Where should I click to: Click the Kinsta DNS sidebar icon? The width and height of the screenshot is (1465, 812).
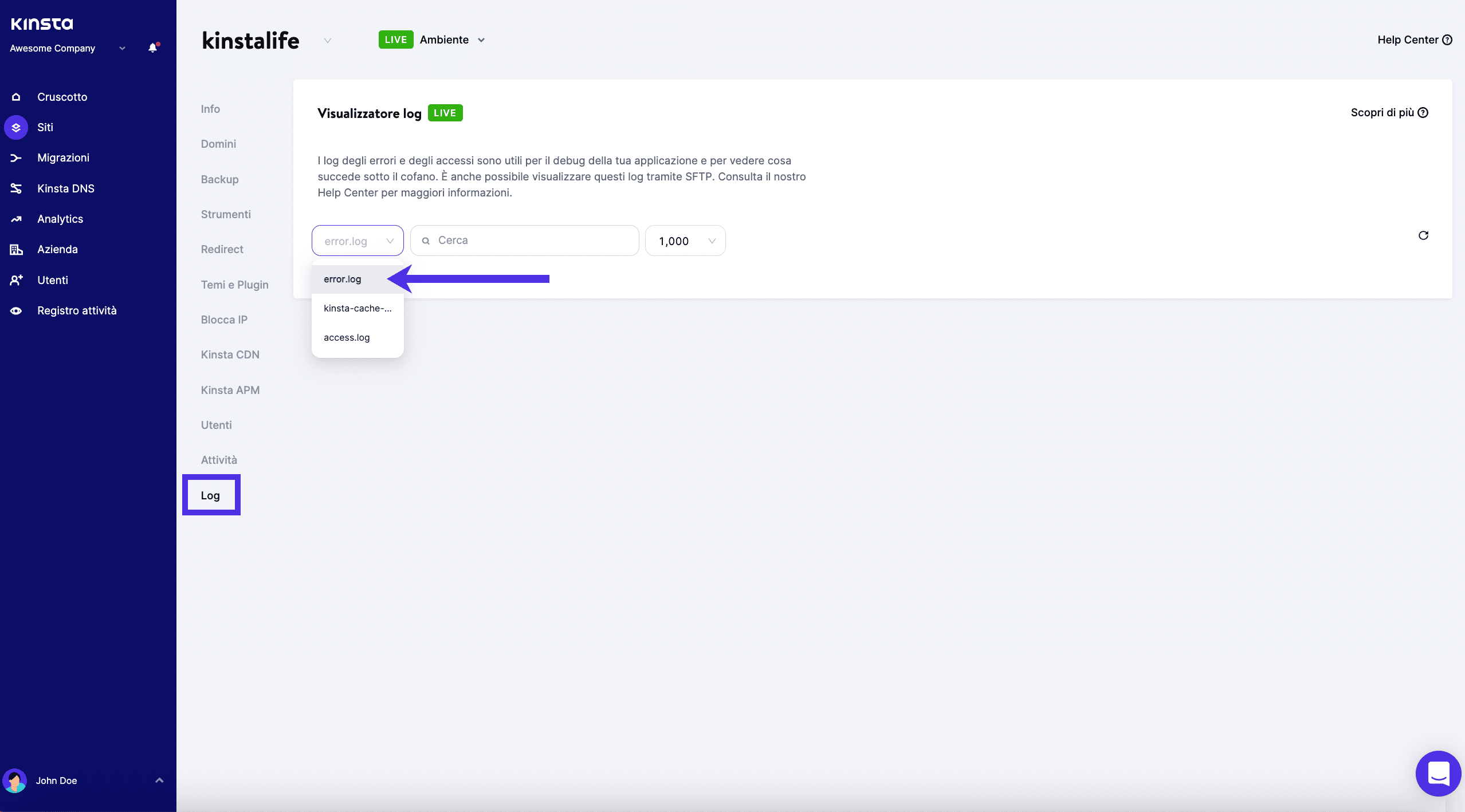click(16, 188)
